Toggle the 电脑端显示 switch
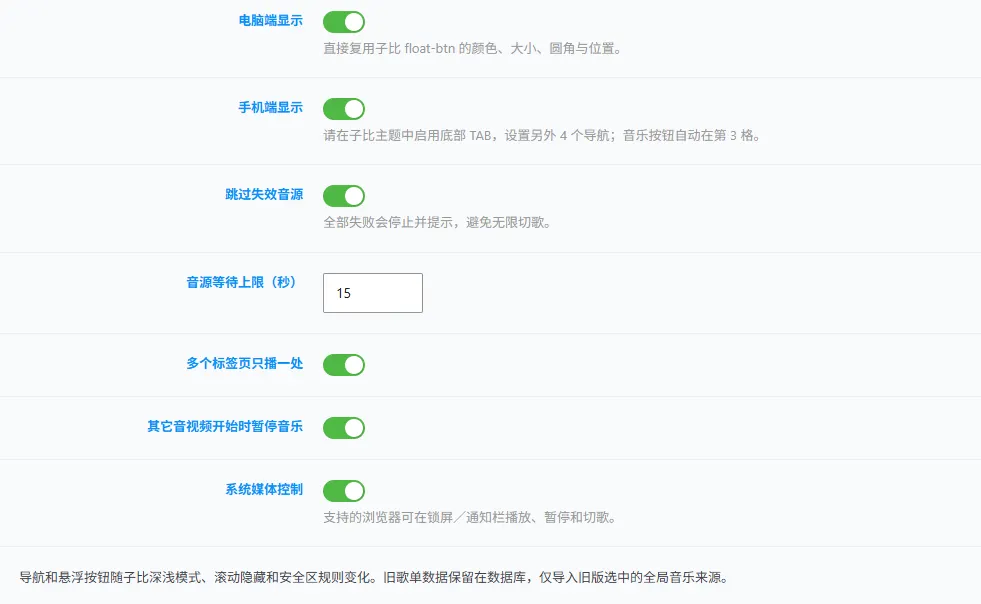The image size is (981, 604). [343, 22]
